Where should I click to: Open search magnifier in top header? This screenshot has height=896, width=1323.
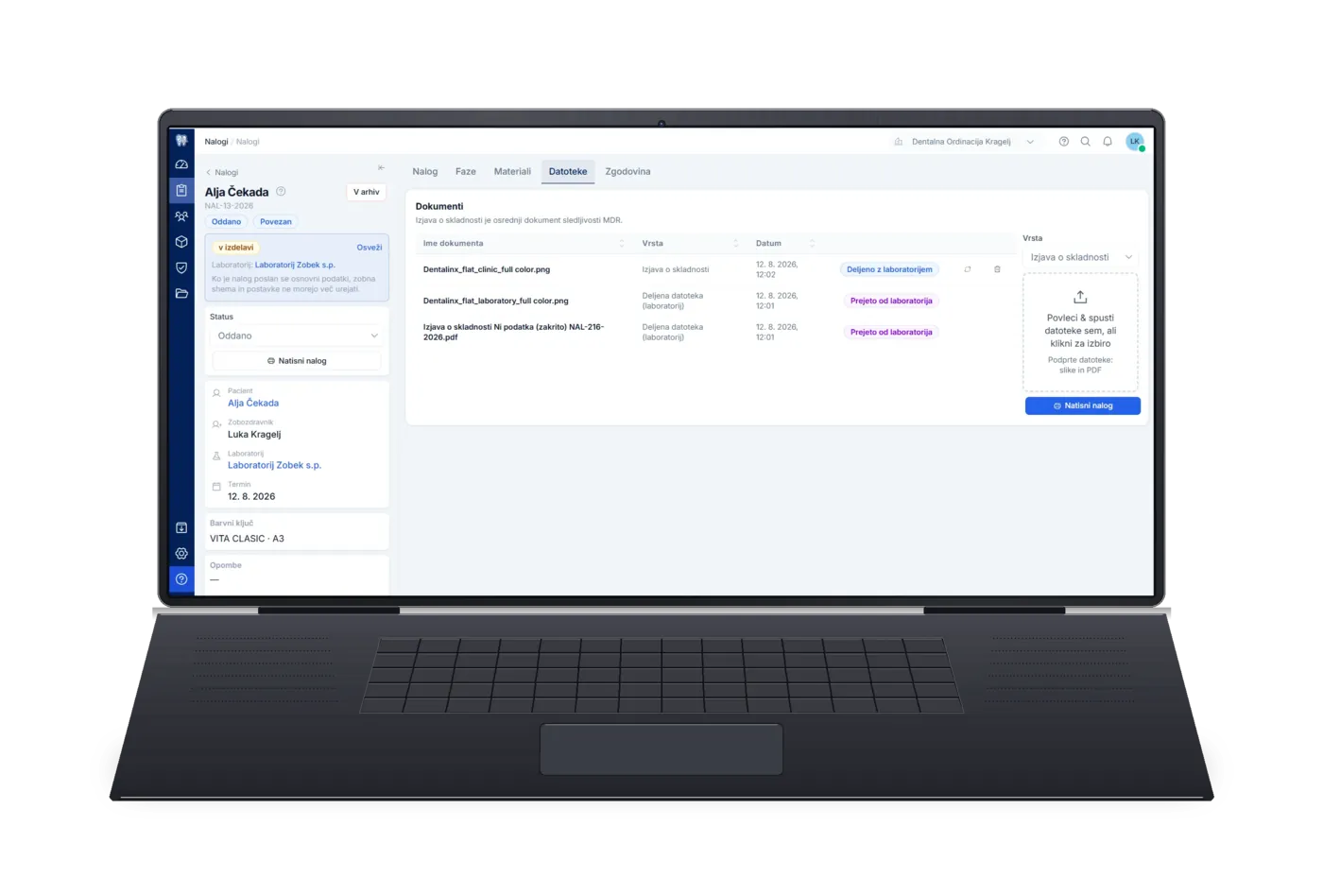click(1085, 142)
